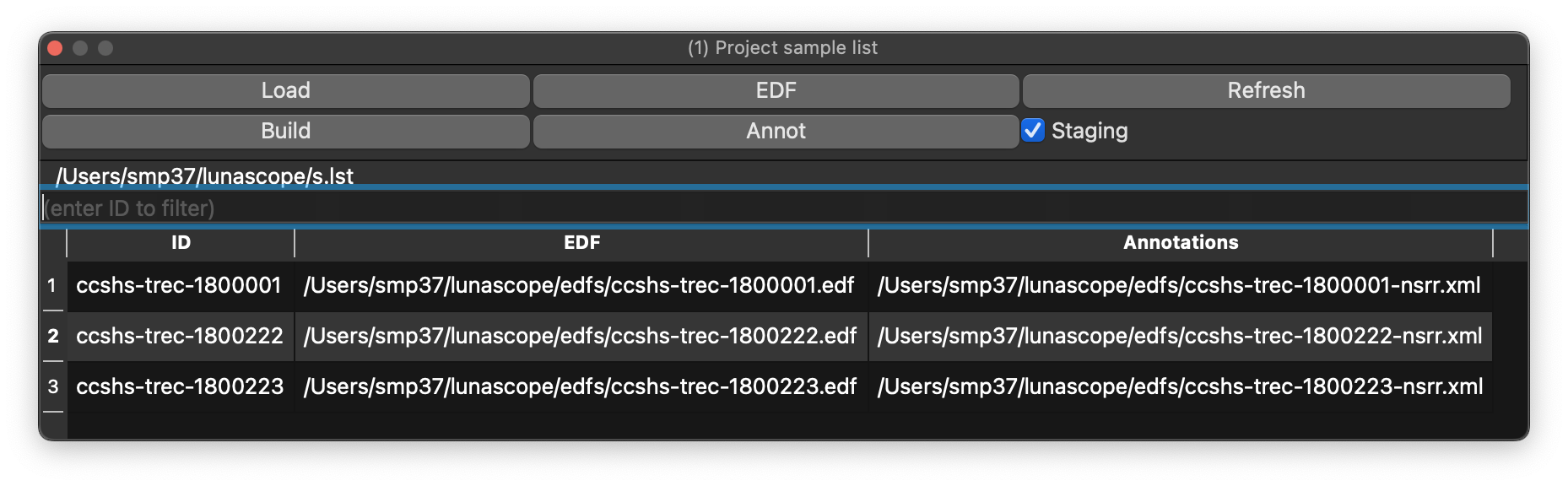
Task: Click annotation XML path for ccshs-trec-1800222
Action: 1179,337
